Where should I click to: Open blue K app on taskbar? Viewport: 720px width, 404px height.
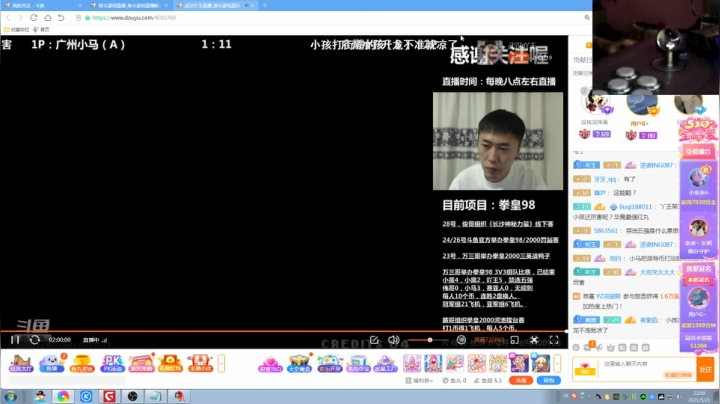click(86, 396)
